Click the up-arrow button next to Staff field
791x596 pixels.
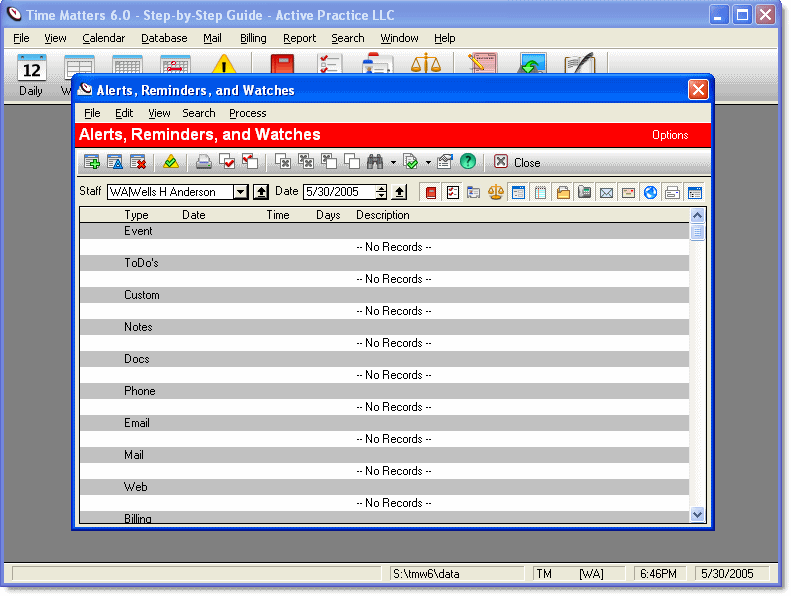261,192
